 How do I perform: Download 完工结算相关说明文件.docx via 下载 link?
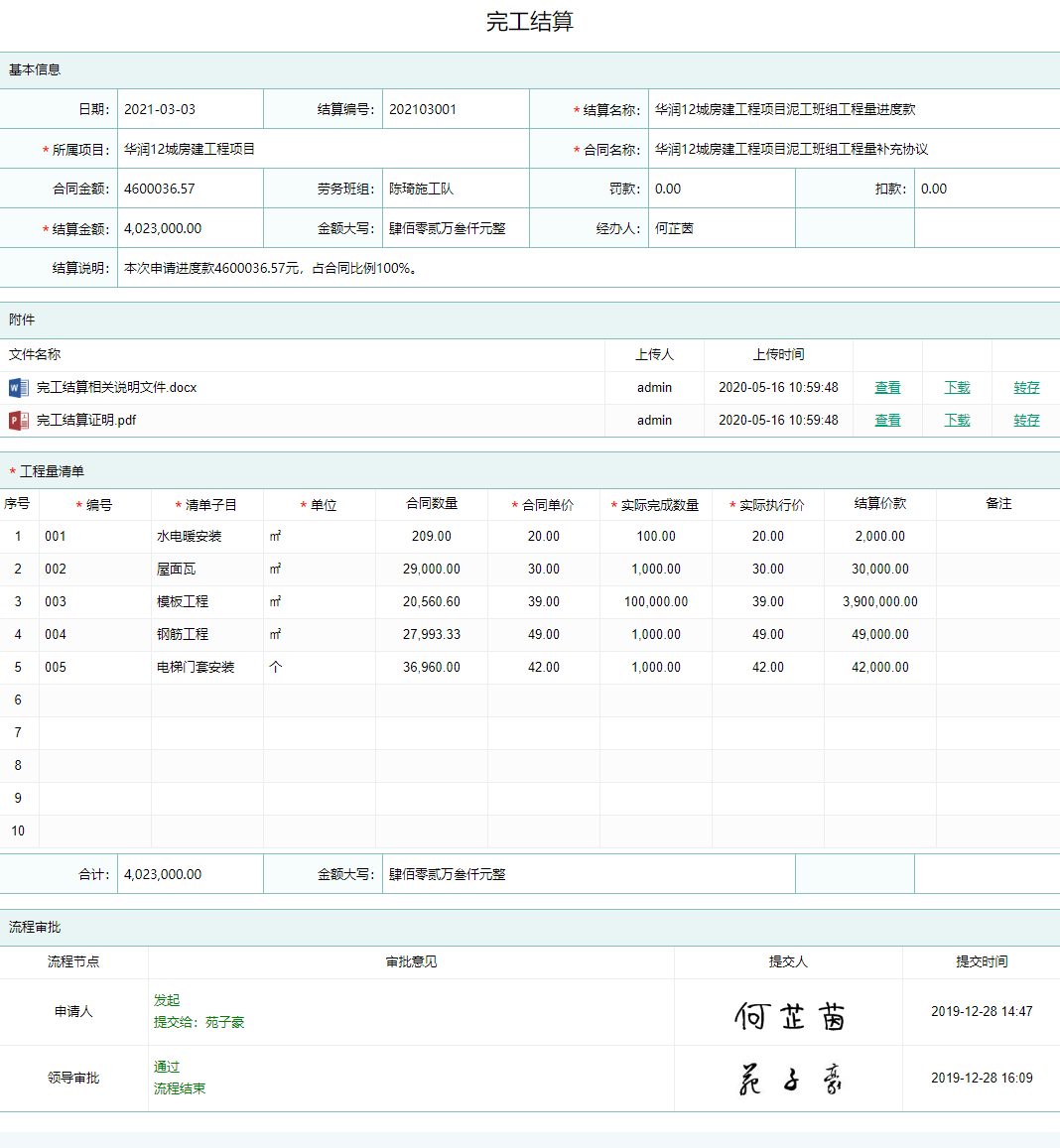[x=957, y=387]
